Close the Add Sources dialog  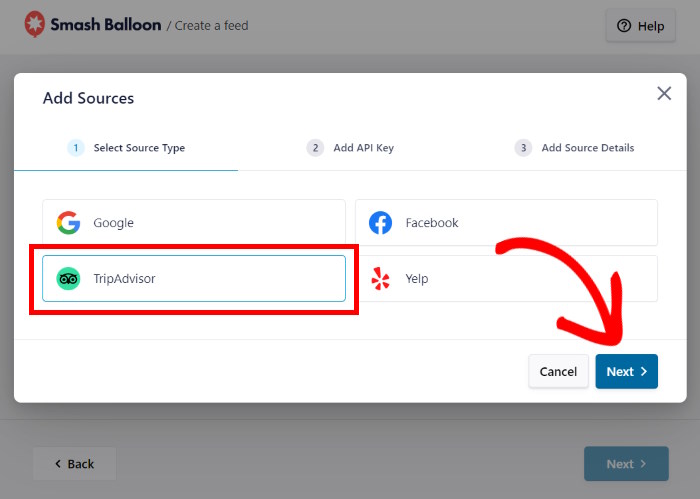664,93
